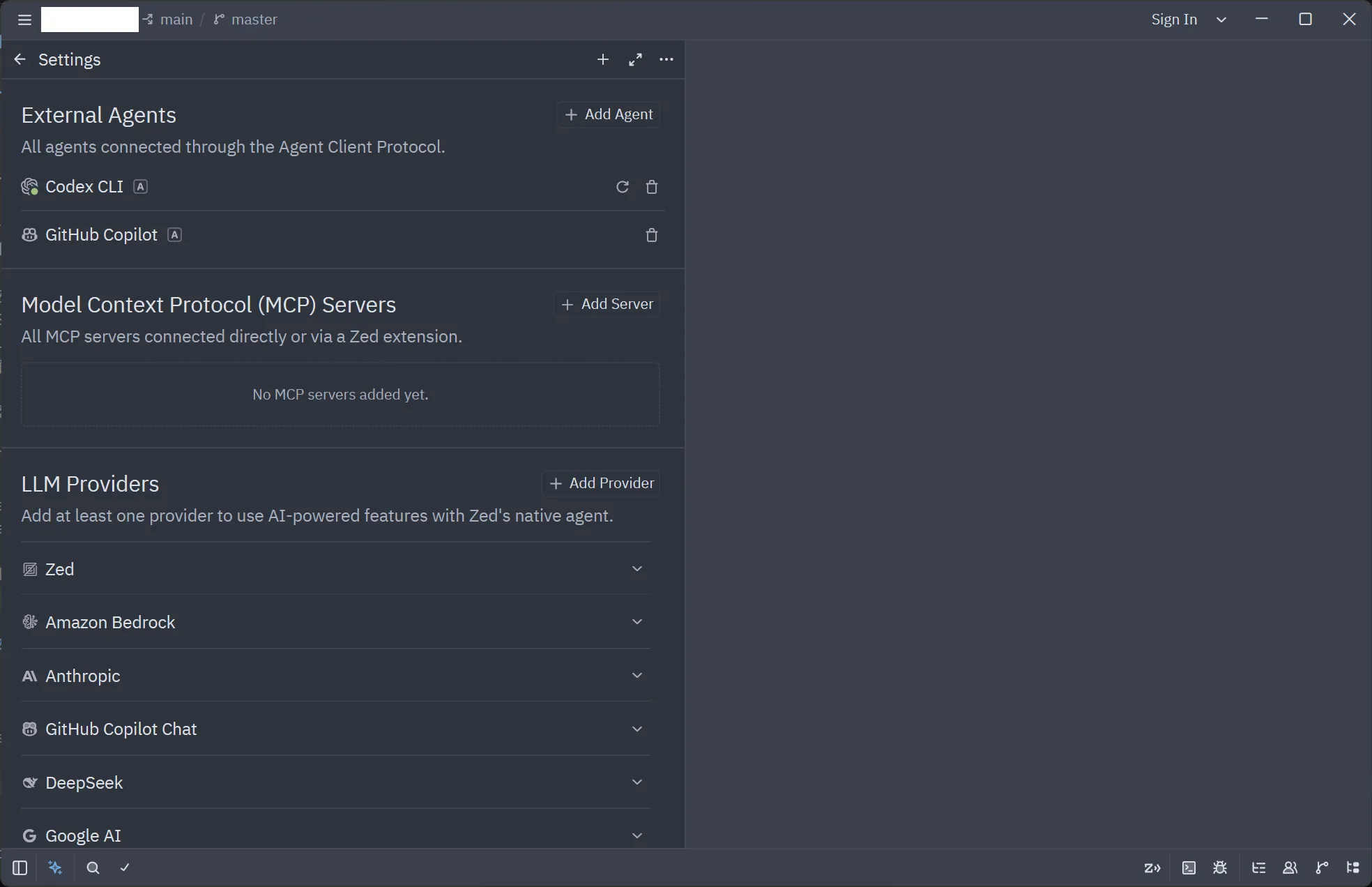Screen dimensions: 1372x887
Task: Click the 'Add at least one provider' description
Action: click(317, 516)
